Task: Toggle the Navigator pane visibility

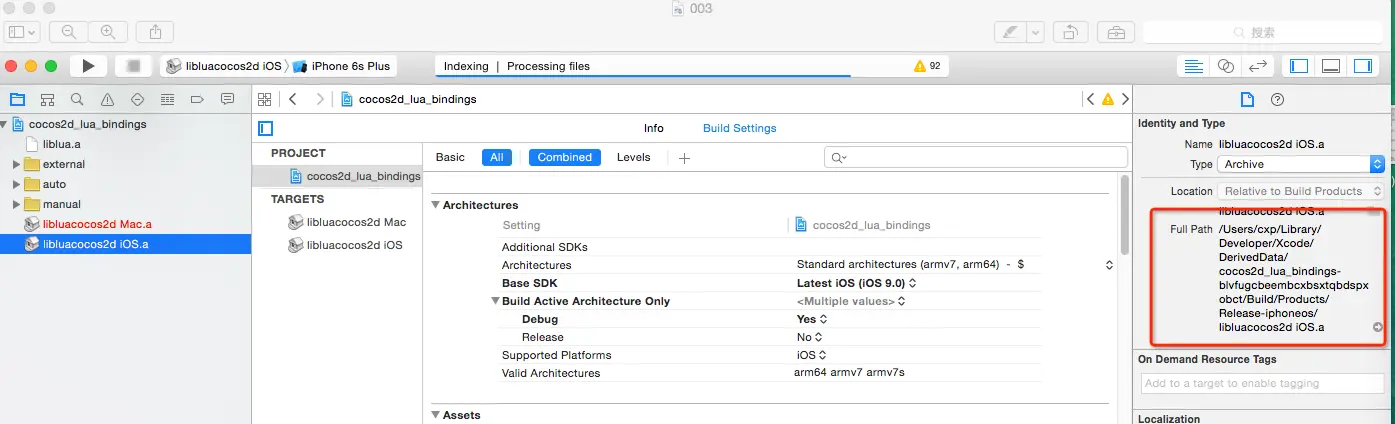Action: (1299, 66)
